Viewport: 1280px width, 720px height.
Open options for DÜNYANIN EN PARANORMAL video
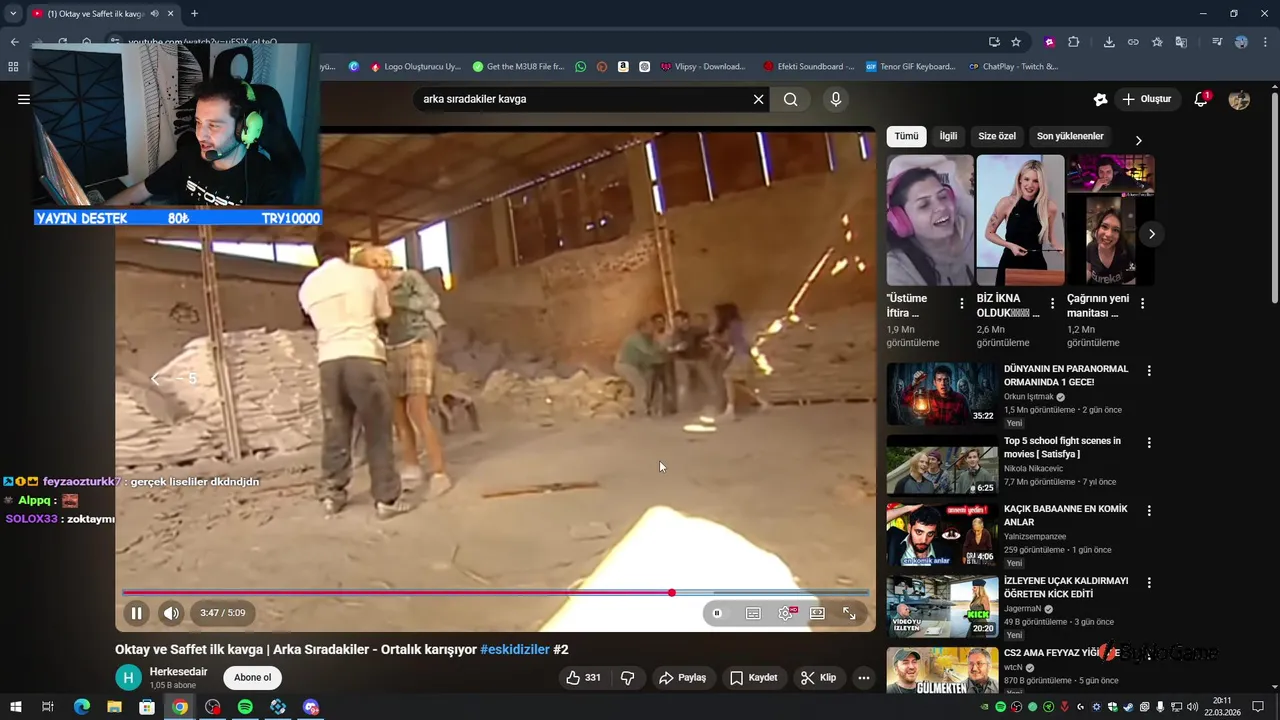[x=1149, y=371]
